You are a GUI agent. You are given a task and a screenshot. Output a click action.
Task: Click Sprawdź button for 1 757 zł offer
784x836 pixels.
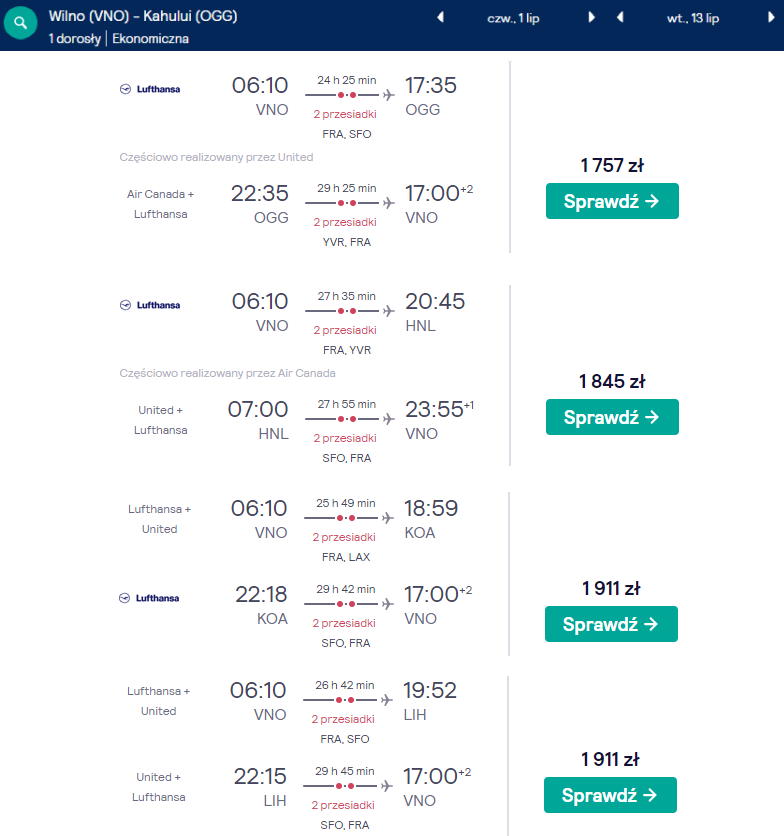pyautogui.click(x=612, y=201)
